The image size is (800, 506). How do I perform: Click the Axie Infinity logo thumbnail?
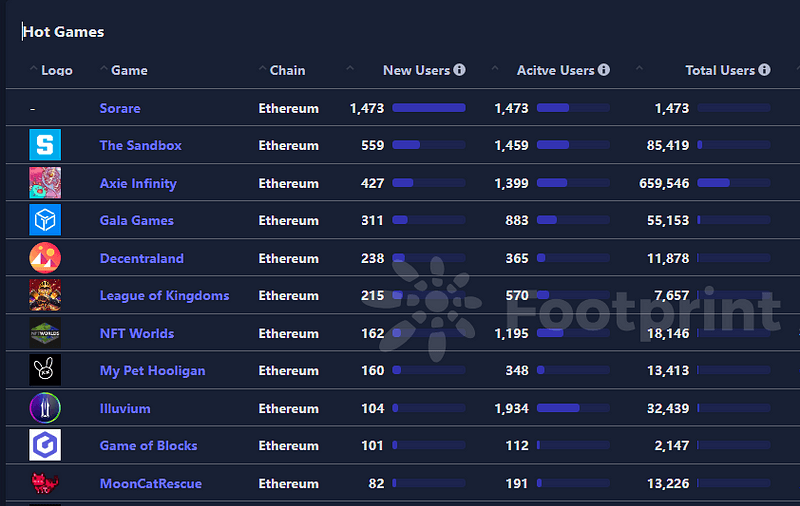point(45,183)
